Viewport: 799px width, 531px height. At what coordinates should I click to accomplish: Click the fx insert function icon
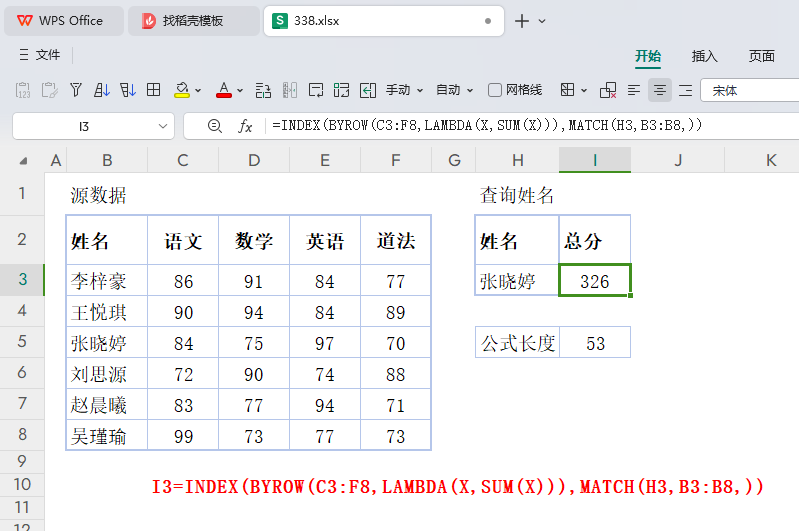[245, 126]
